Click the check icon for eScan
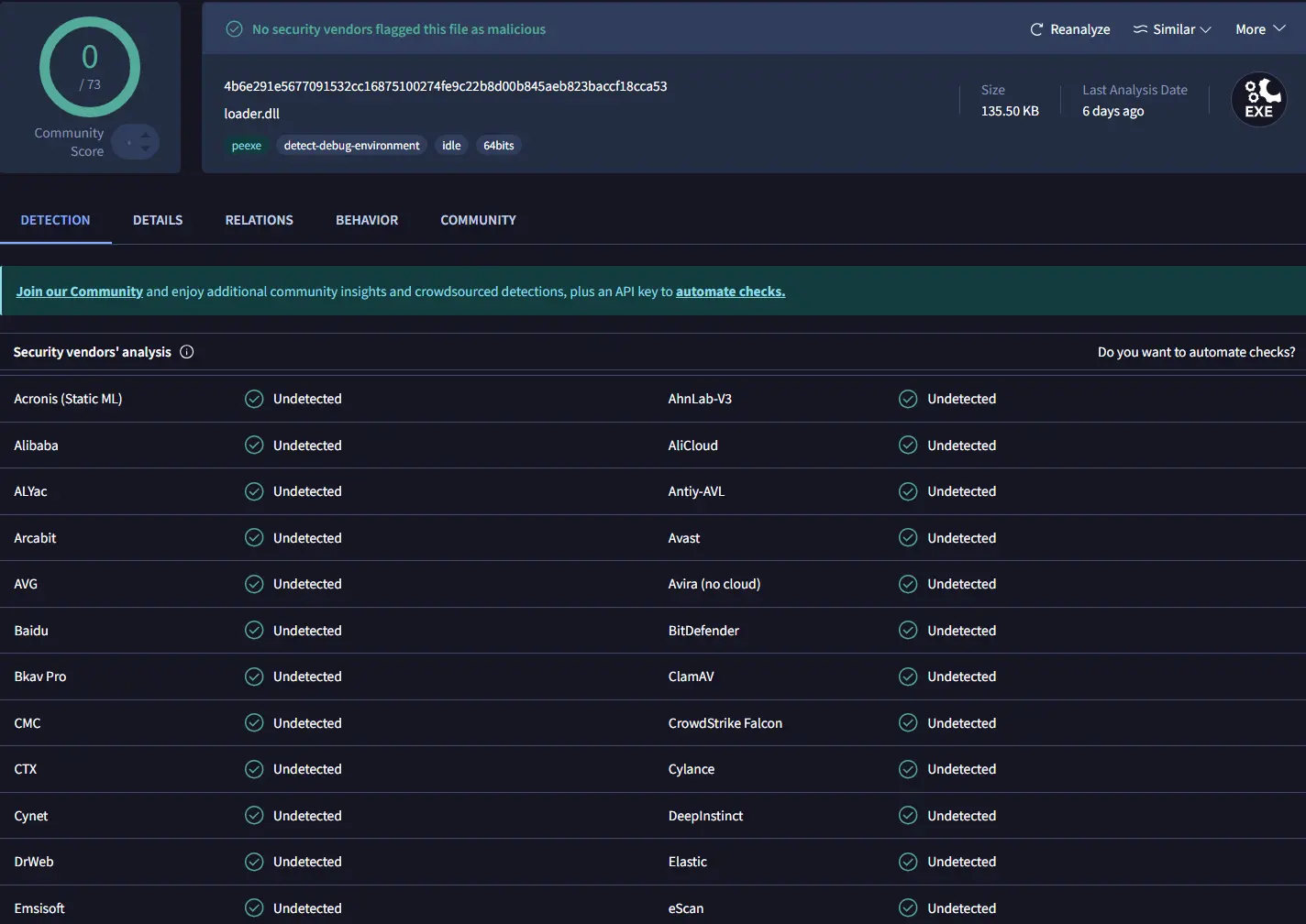 click(x=908, y=908)
